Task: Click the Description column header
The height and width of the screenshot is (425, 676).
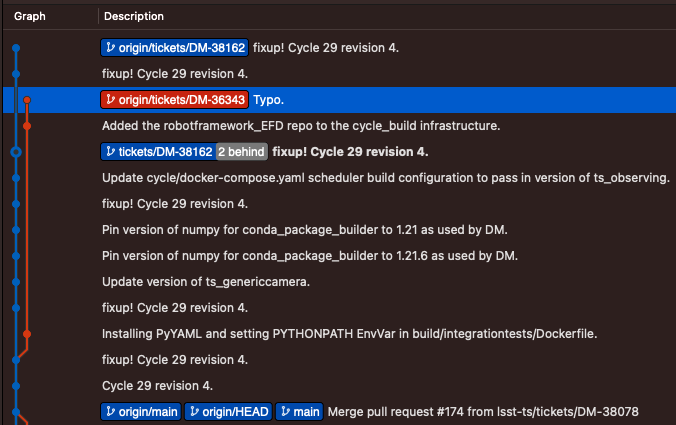Action: (x=134, y=16)
